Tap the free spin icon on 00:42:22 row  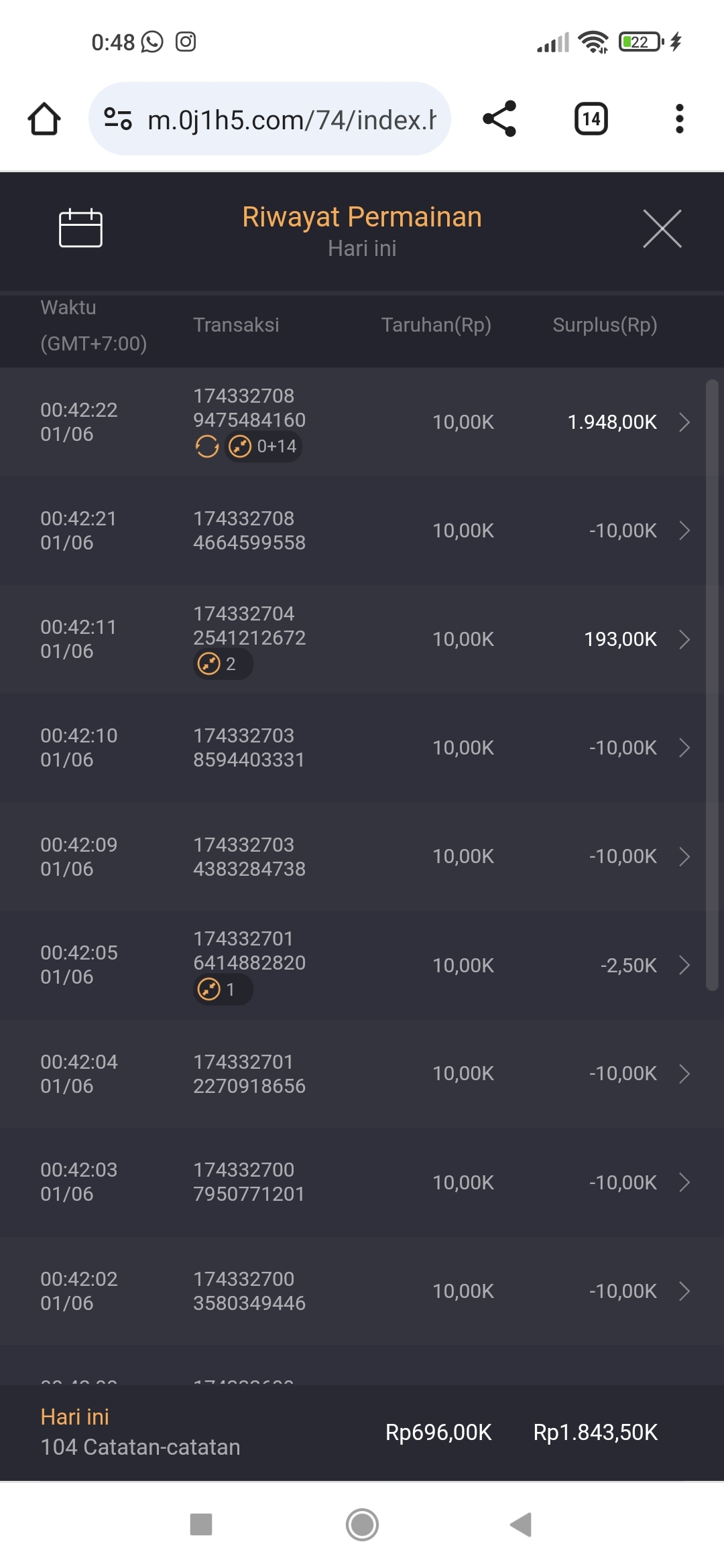[x=207, y=446]
